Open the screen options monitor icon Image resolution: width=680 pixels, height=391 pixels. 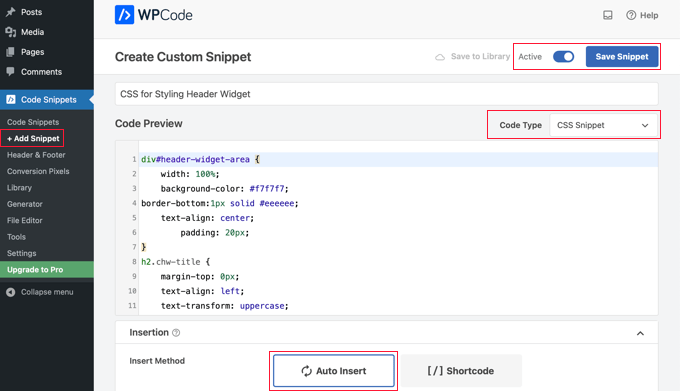608,15
